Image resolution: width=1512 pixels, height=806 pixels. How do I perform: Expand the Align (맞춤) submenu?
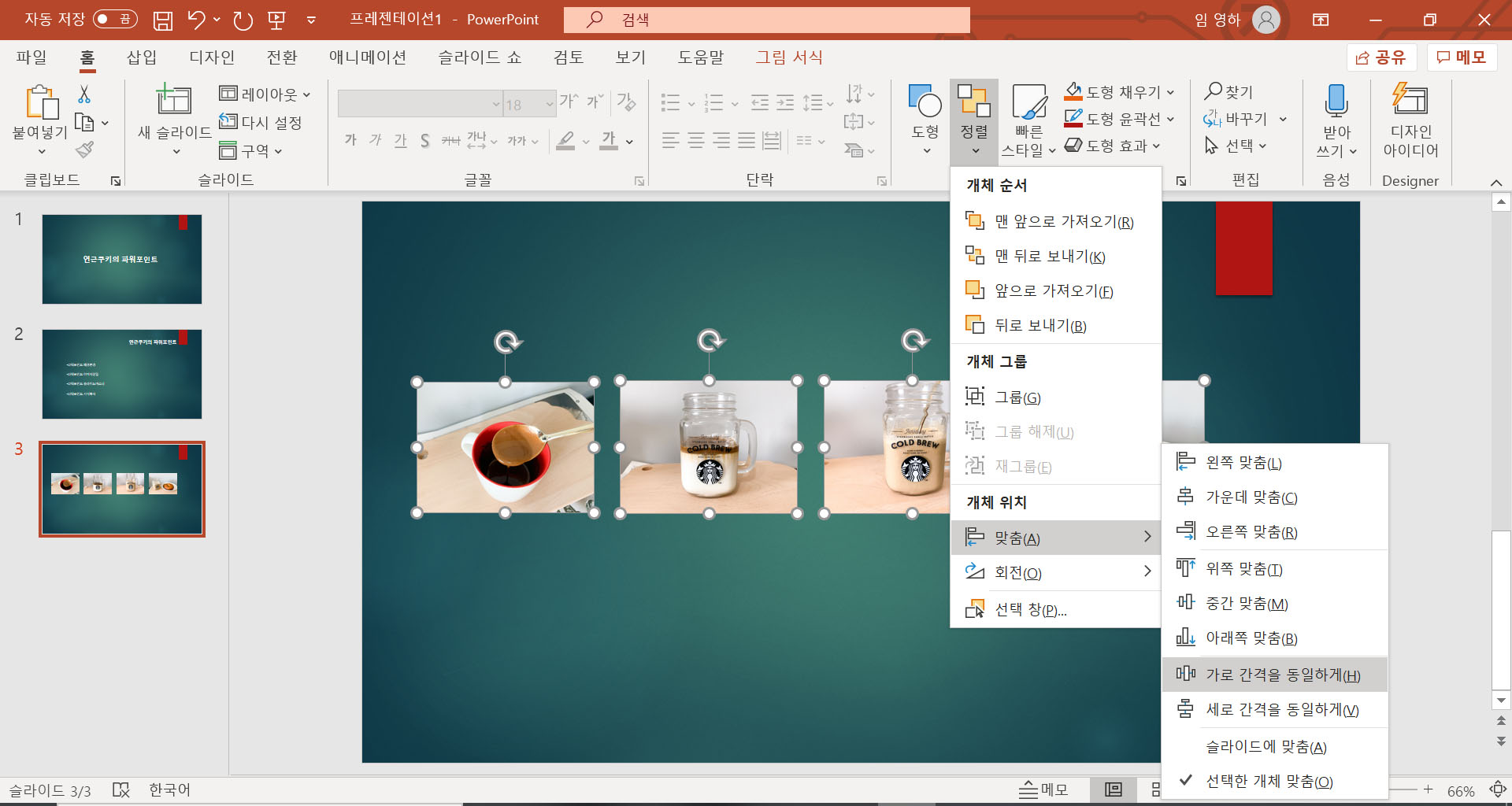point(1055,538)
